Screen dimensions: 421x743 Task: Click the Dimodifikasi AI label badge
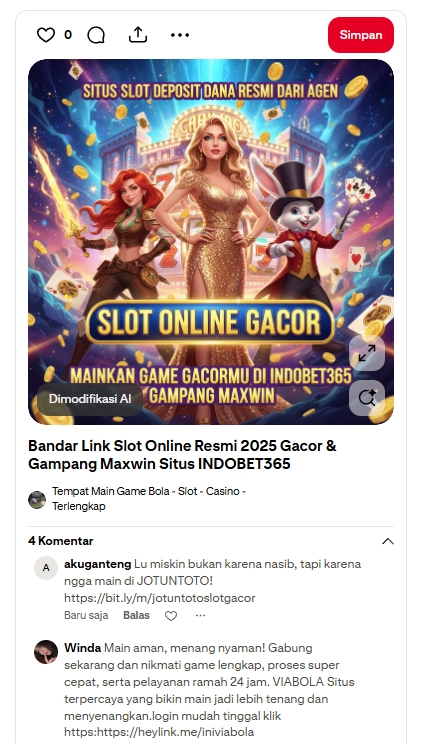click(x=90, y=399)
